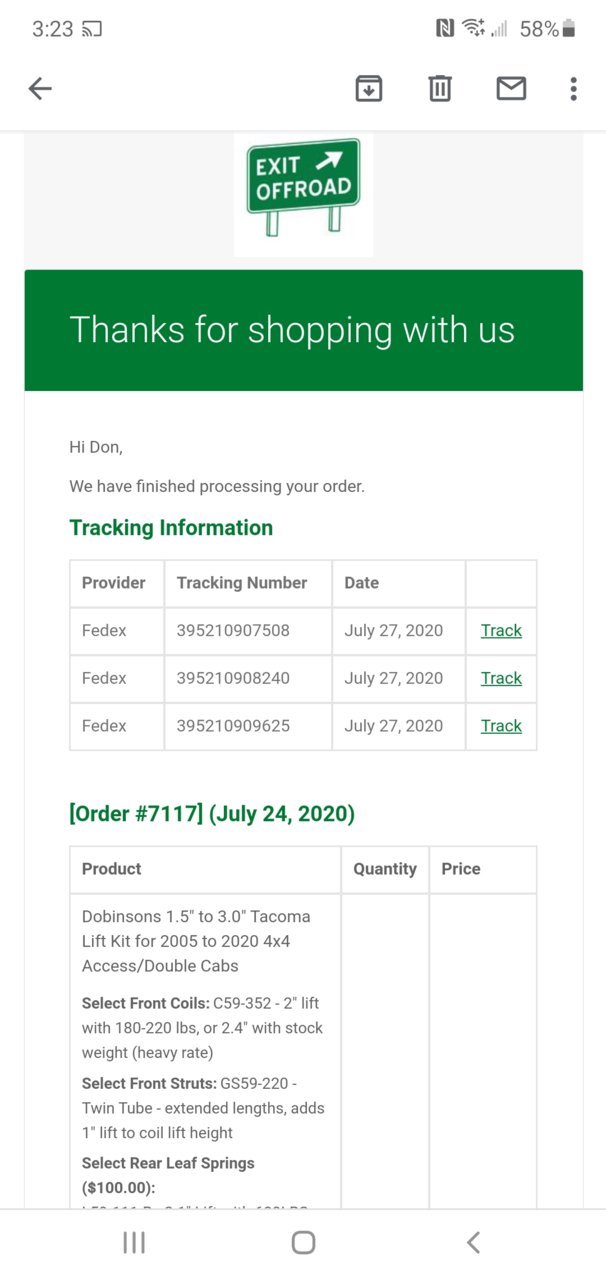This screenshot has height=1279, width=606.
Task: Tap the NFC status icon
Action: click(445, 29)
